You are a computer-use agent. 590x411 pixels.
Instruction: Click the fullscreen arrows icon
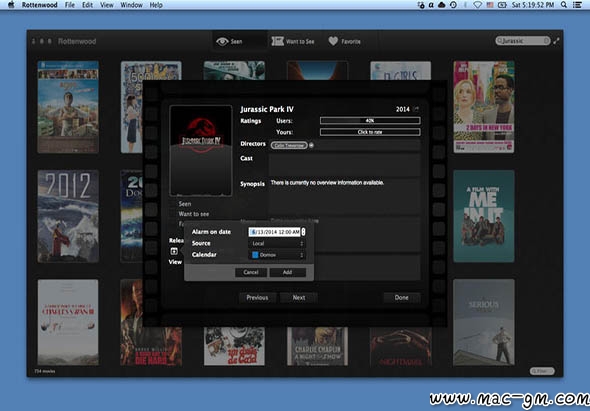coord(556,41)
